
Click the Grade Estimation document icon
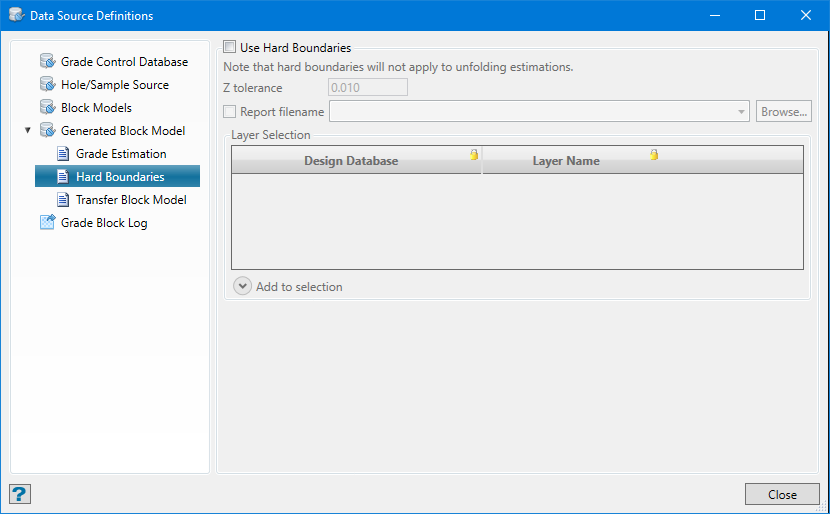coord(63,154)
